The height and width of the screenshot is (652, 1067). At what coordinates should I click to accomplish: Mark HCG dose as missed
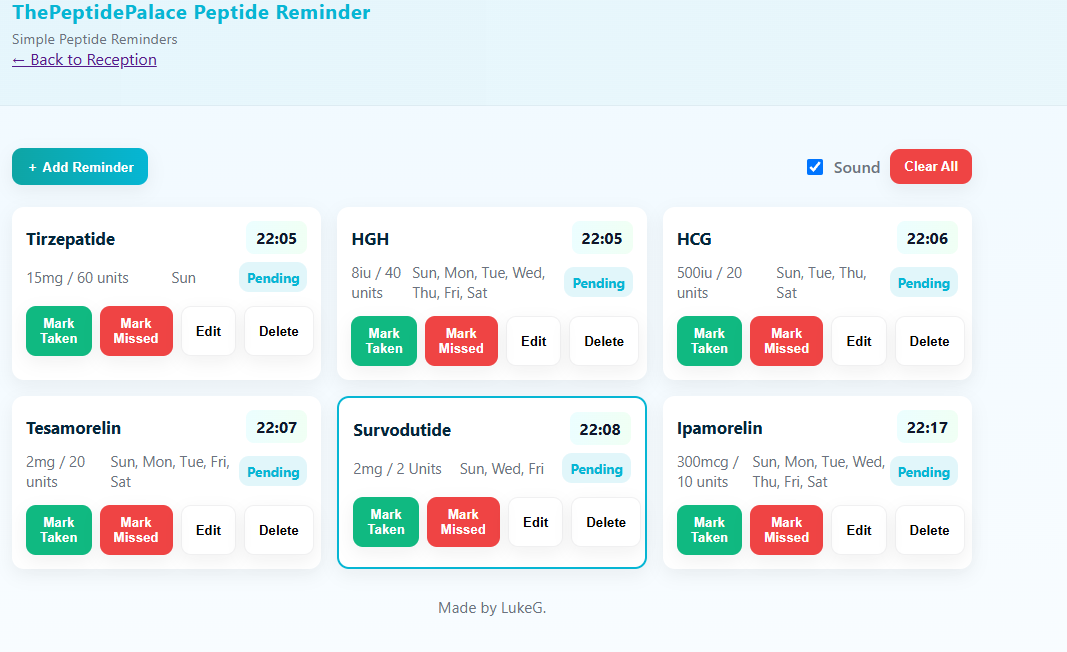click(x=786, y=341)
